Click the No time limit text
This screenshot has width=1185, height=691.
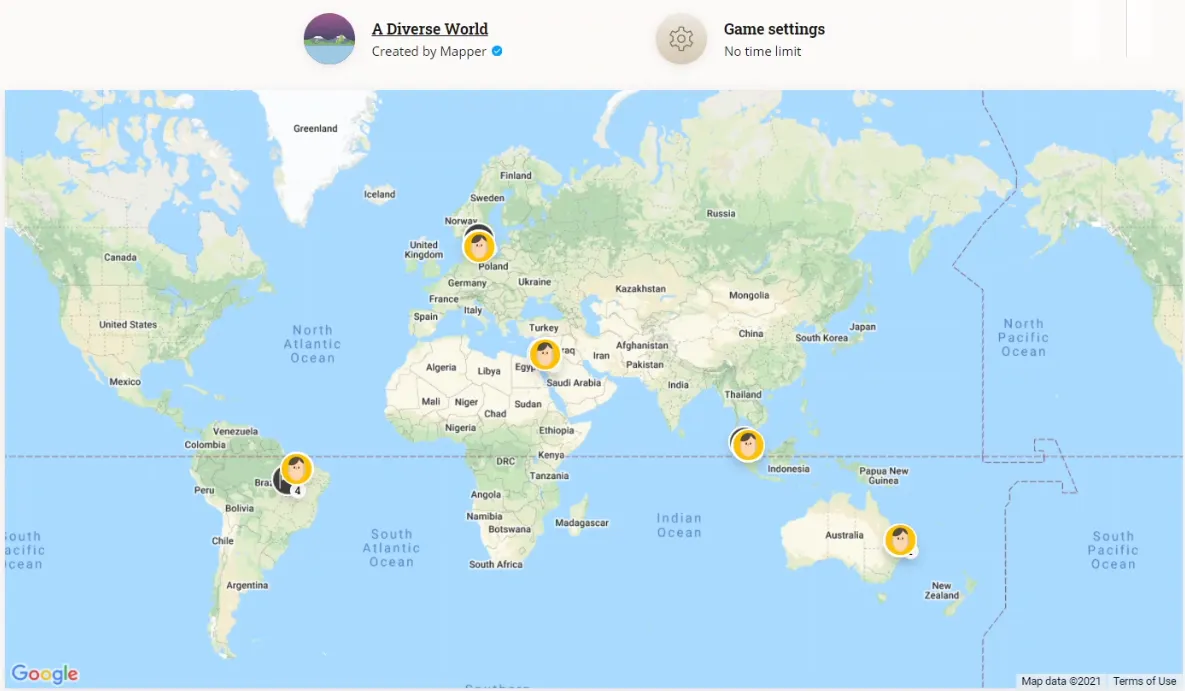pos(762,51)
